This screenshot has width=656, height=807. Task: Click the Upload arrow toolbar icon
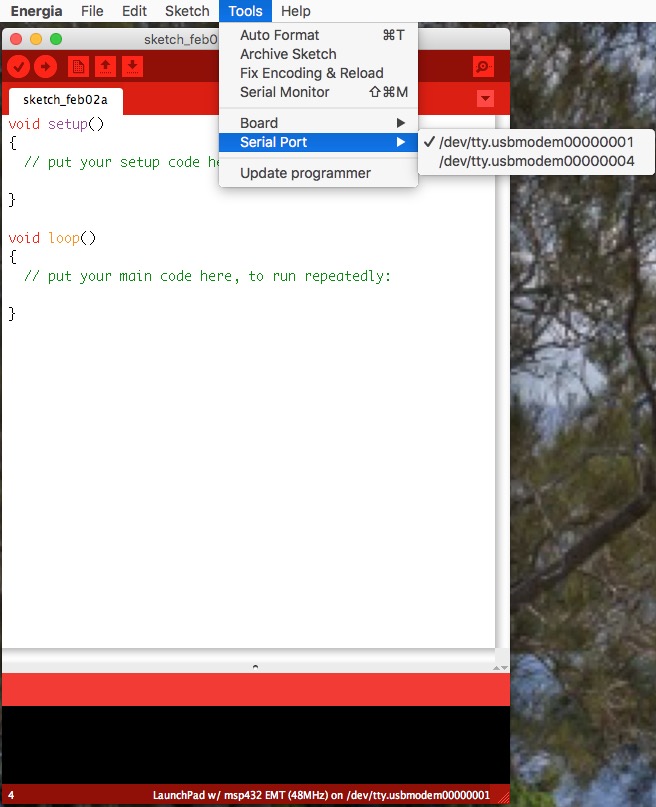tap(46, 67)
